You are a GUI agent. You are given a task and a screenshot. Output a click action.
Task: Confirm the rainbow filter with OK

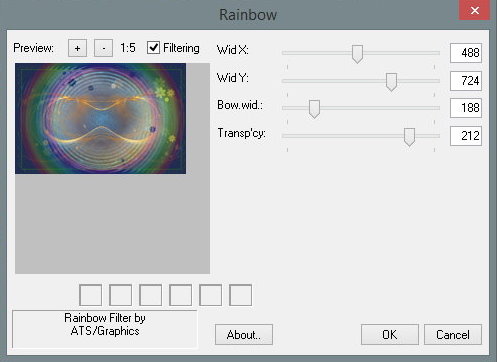[390, 335]
